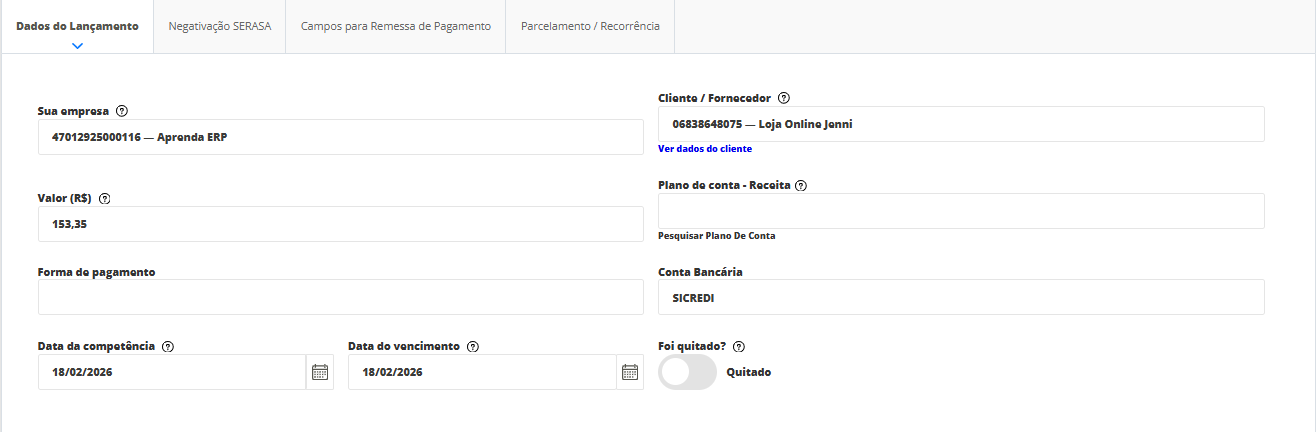Click the Valor field showing 153,35
Screen dimensions: 1316x432
point(340,224)
